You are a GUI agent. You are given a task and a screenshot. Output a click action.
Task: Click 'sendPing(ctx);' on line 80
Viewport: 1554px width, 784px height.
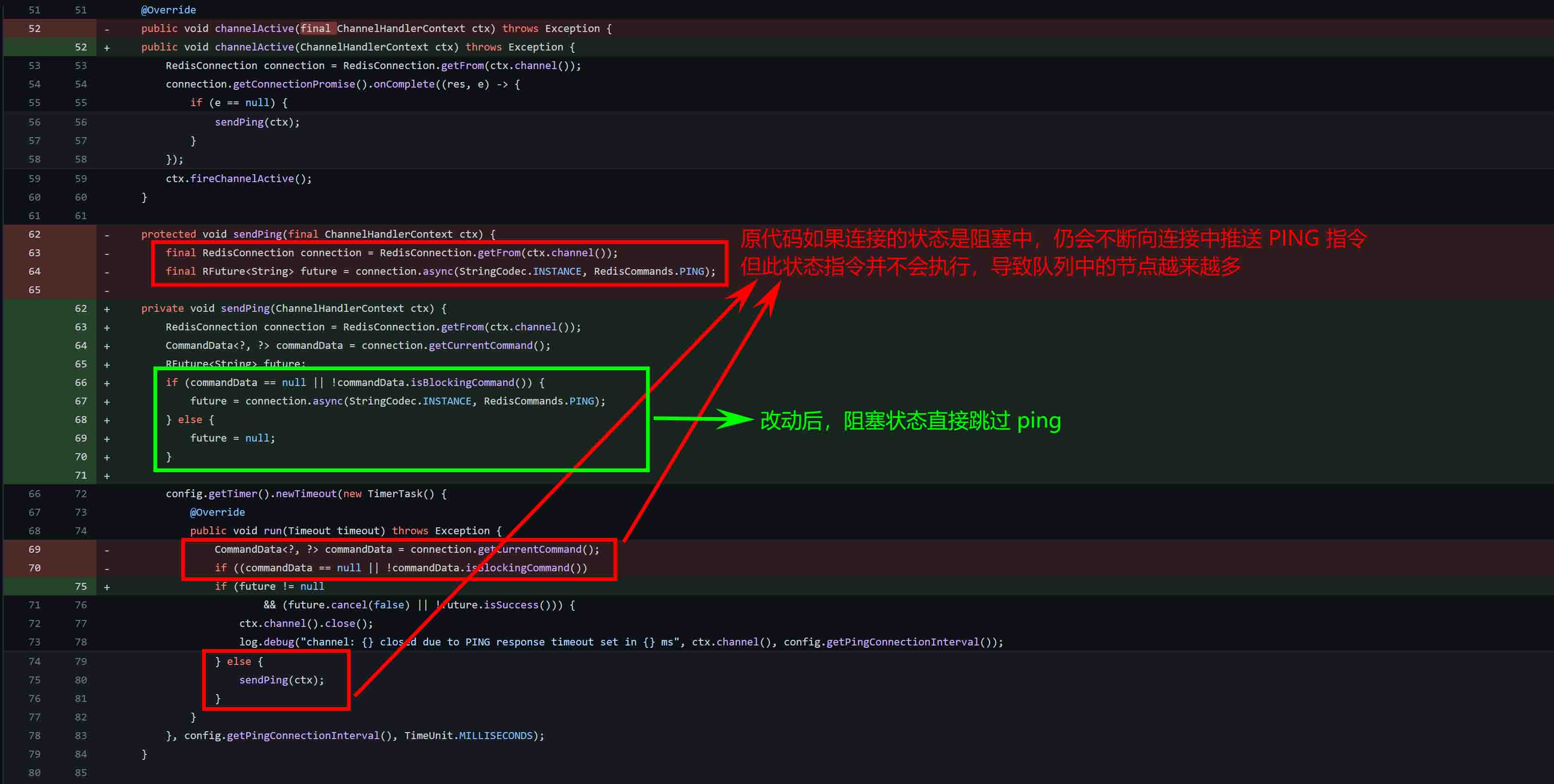coord(281,680)
